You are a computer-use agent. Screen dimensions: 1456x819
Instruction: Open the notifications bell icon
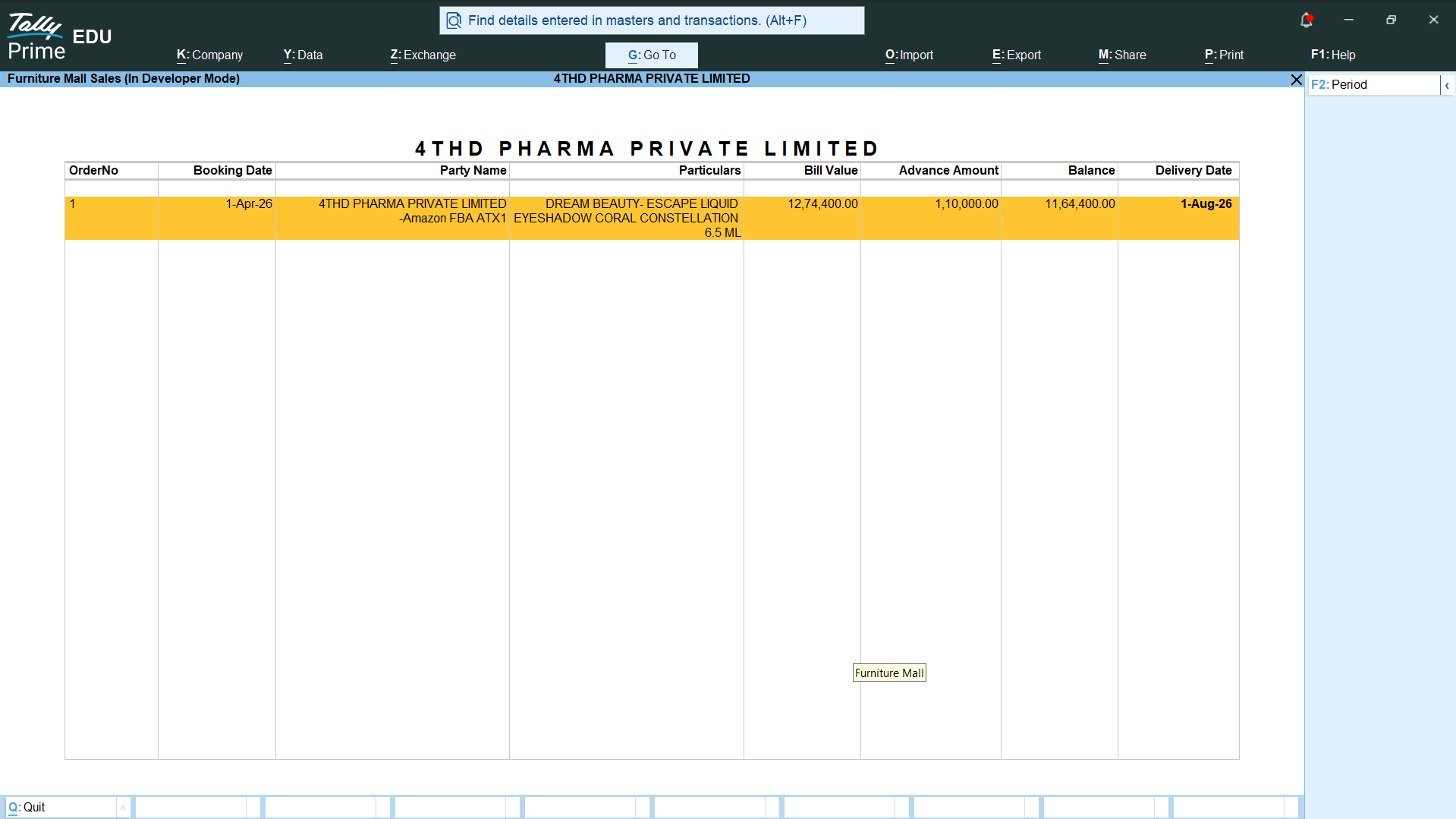1306,20
